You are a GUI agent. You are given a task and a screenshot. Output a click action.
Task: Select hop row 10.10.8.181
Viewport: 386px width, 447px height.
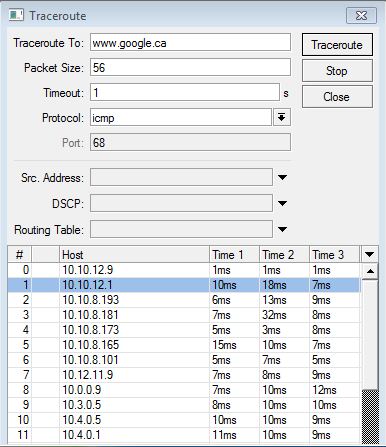[184, 315]
